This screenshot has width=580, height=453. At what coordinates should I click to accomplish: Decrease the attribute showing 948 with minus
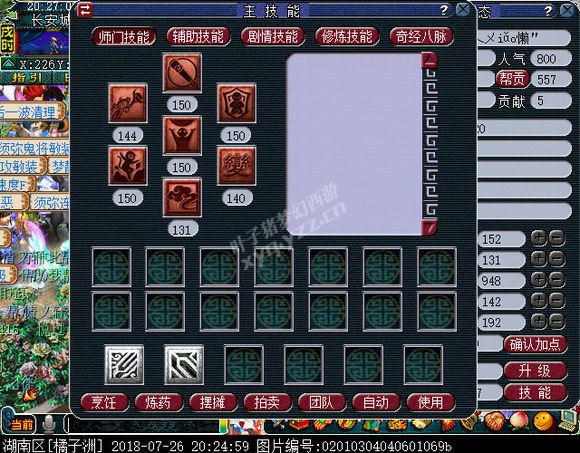coord(557,280)
